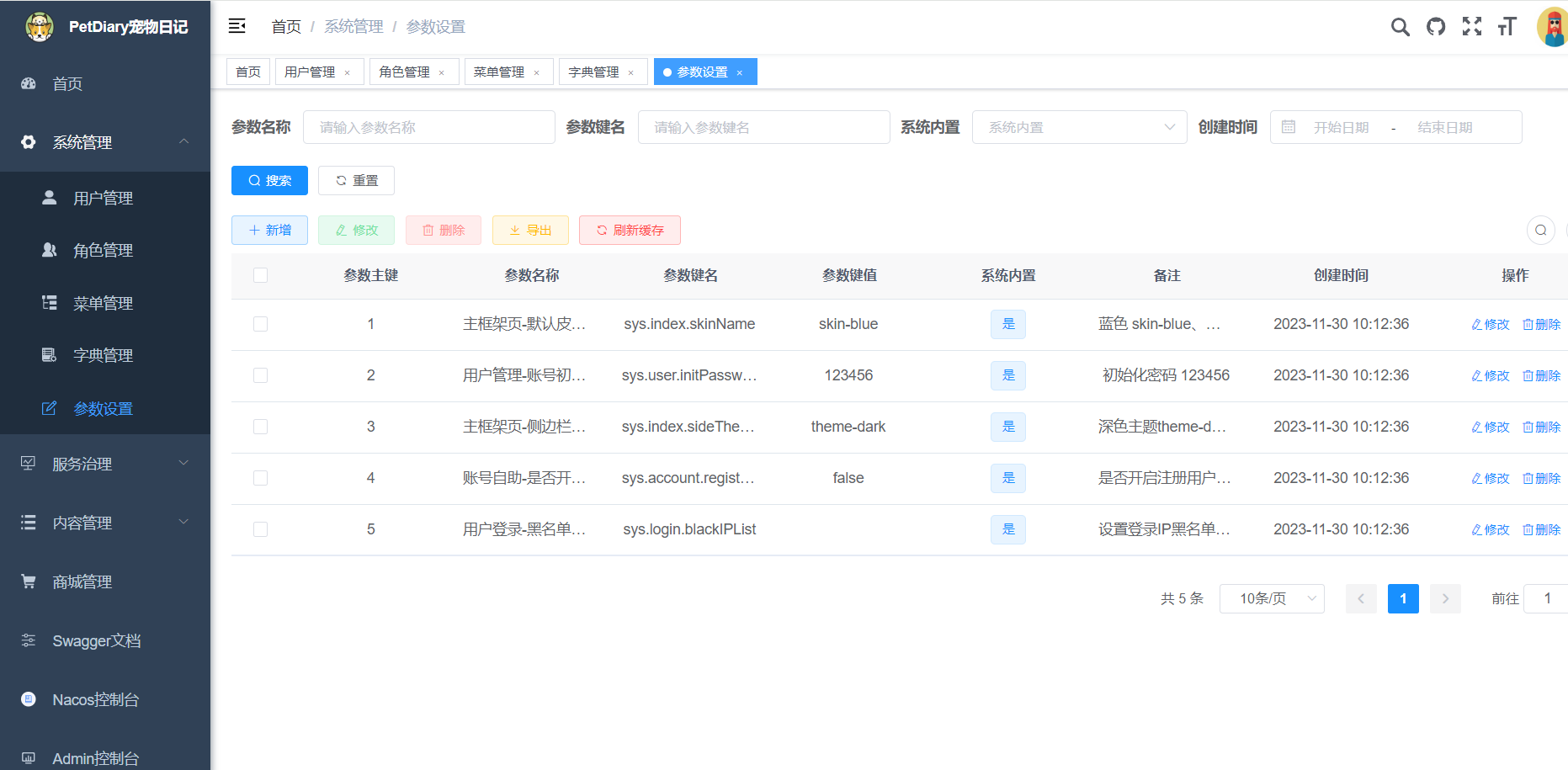The image size is (1568, 770).
Task: Check the row 2 sys.user.initPassw checkbox
Action: [x=261, y=375]
